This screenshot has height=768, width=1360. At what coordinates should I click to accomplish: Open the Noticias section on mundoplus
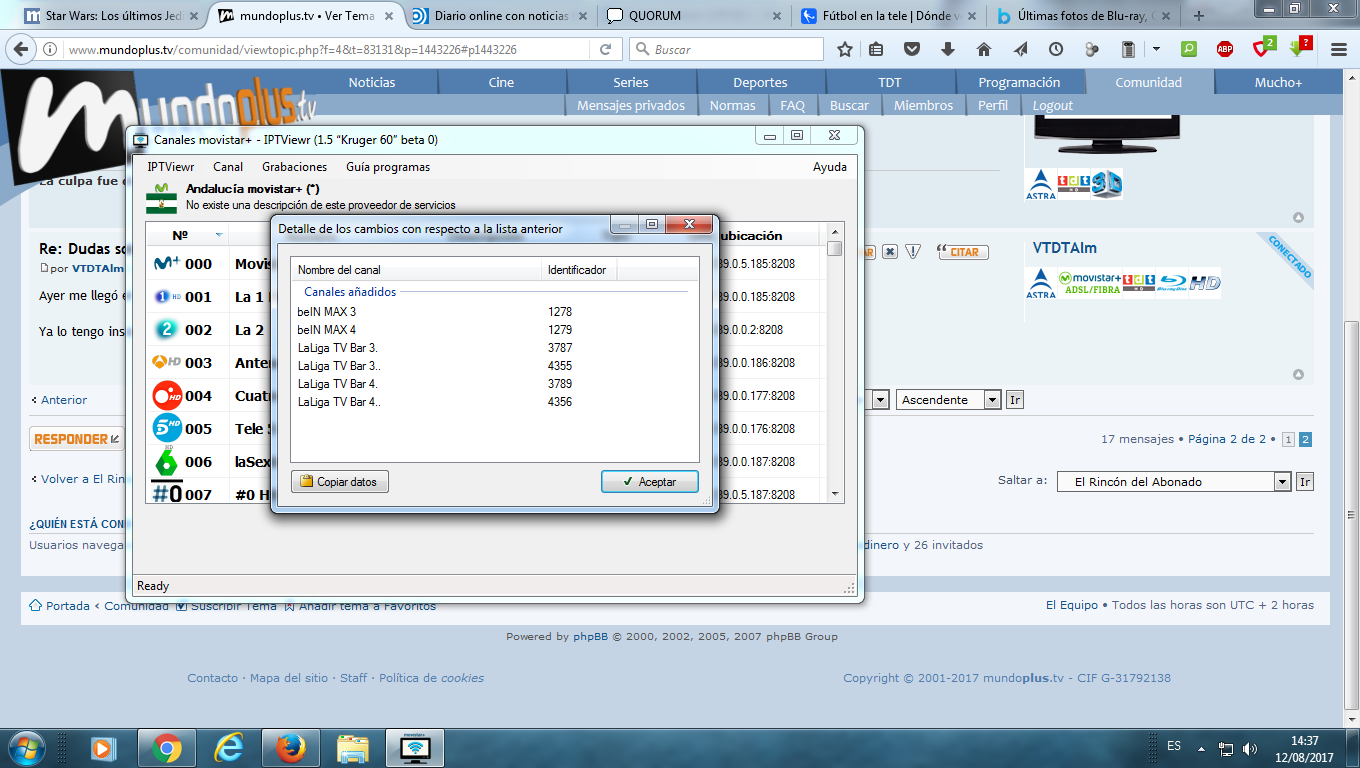[372, 82]
